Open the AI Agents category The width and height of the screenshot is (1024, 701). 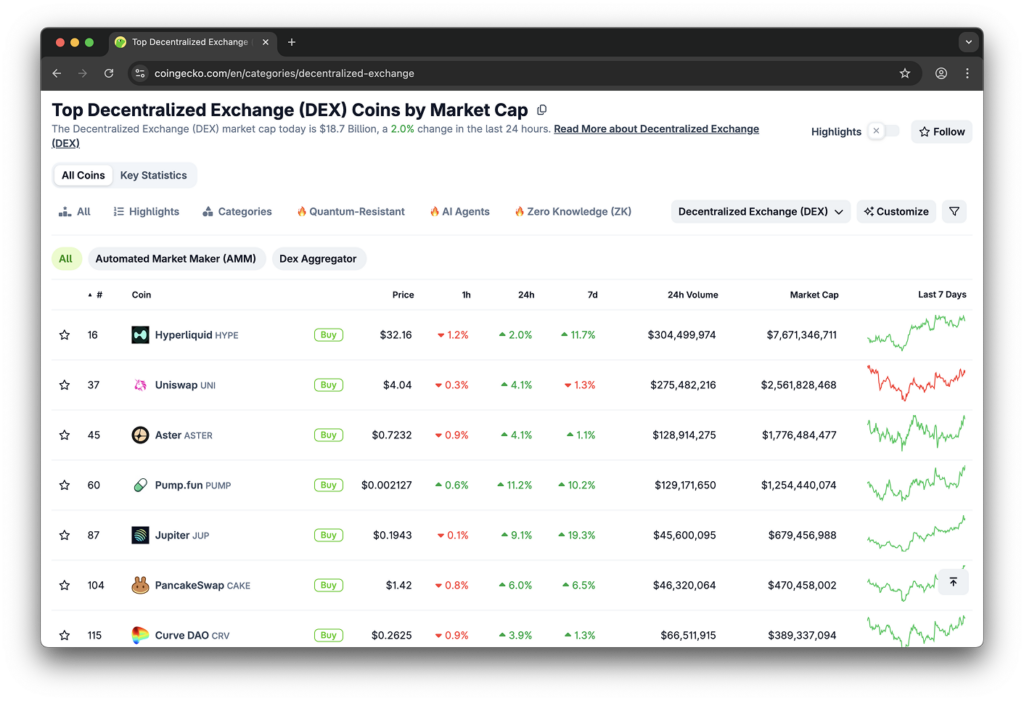click(x=460, y=212)
